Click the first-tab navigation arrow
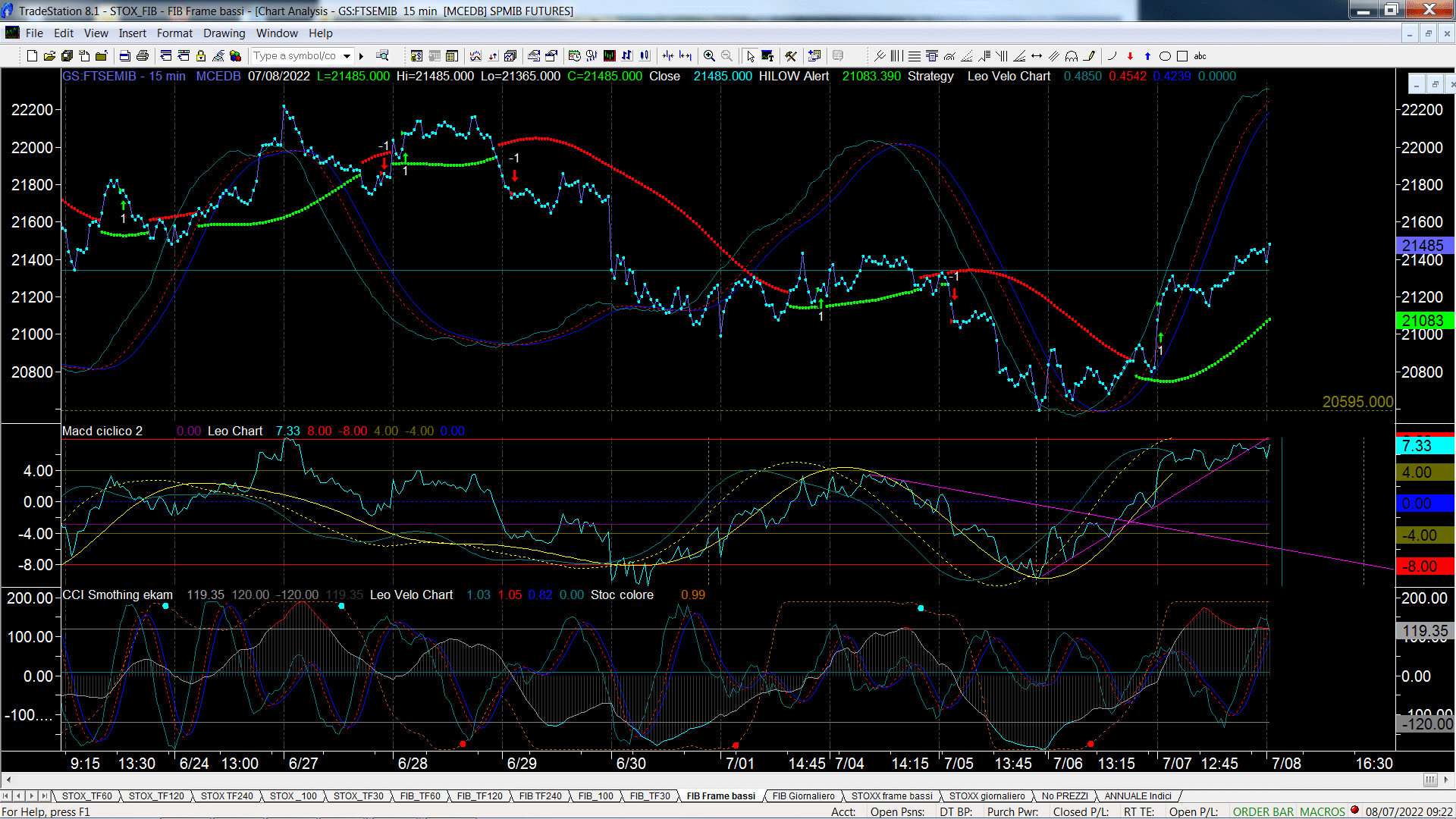 (x=7, y=795)
